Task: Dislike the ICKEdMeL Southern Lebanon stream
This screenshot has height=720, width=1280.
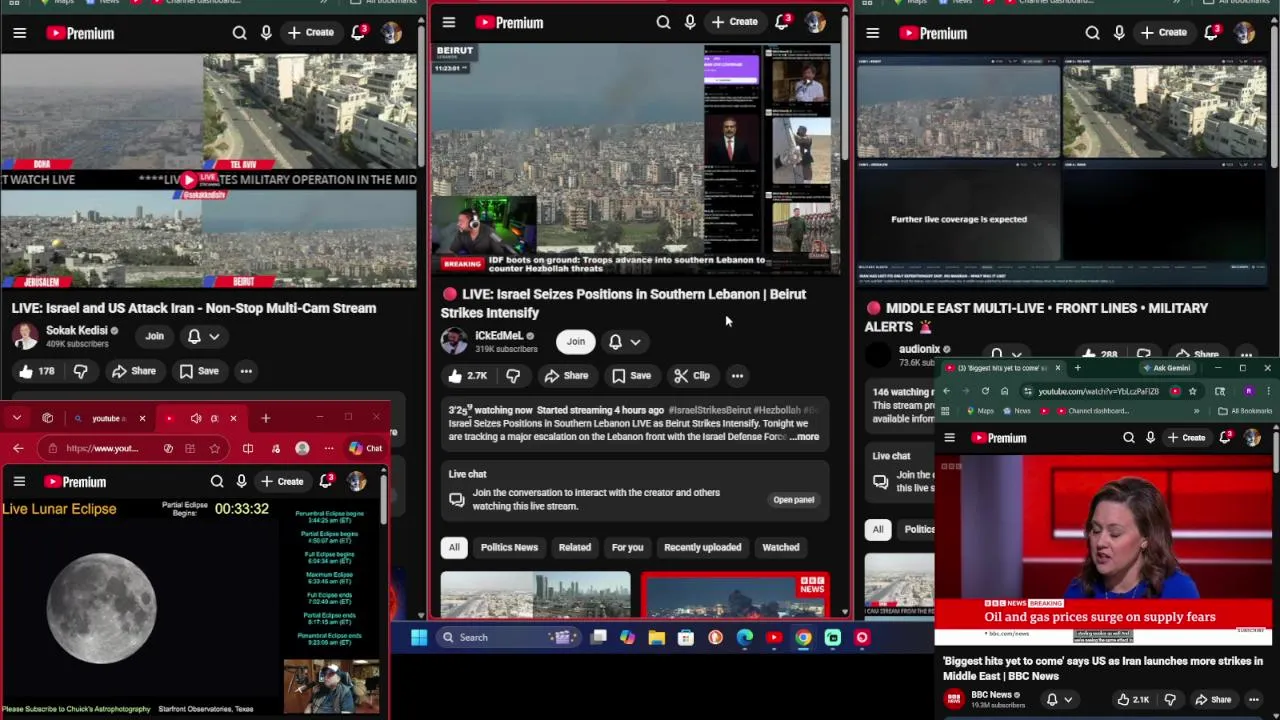Action: click(x=513, y=376)
